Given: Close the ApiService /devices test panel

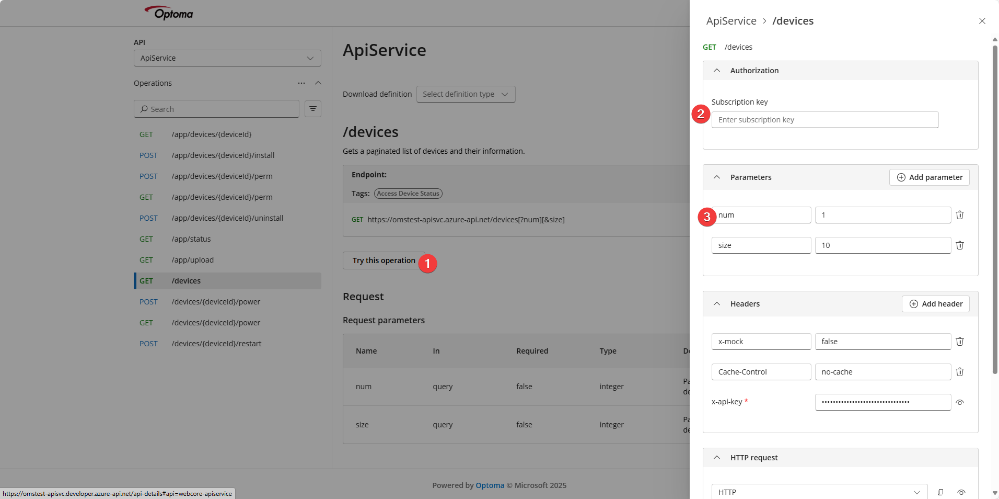Looking at the screenshot, I should coord(981,20).
